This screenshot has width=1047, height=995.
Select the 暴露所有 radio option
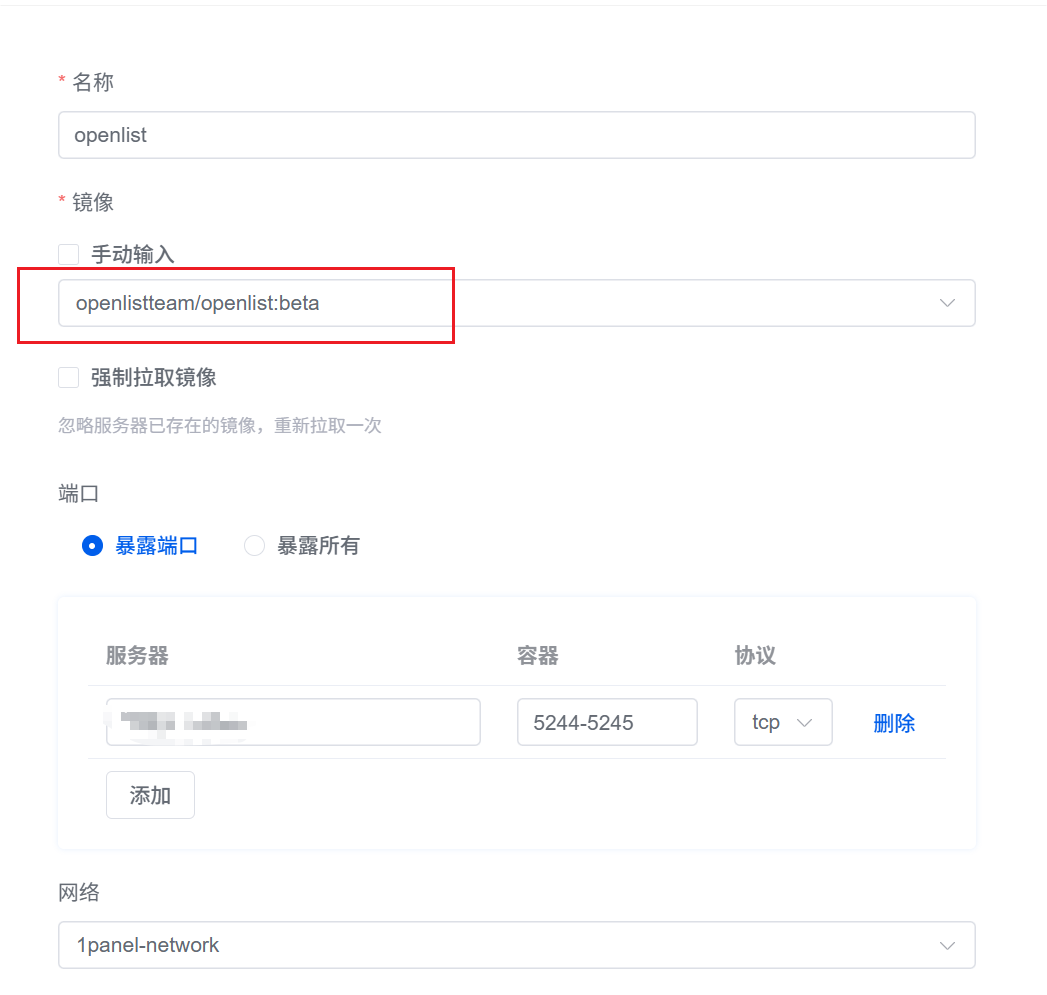pos(254,545)
